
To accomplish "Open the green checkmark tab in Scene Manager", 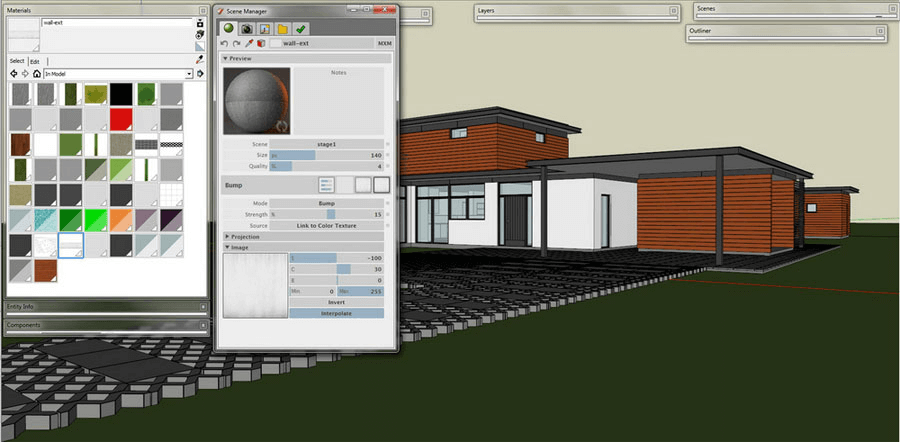I will pos(300,29).
